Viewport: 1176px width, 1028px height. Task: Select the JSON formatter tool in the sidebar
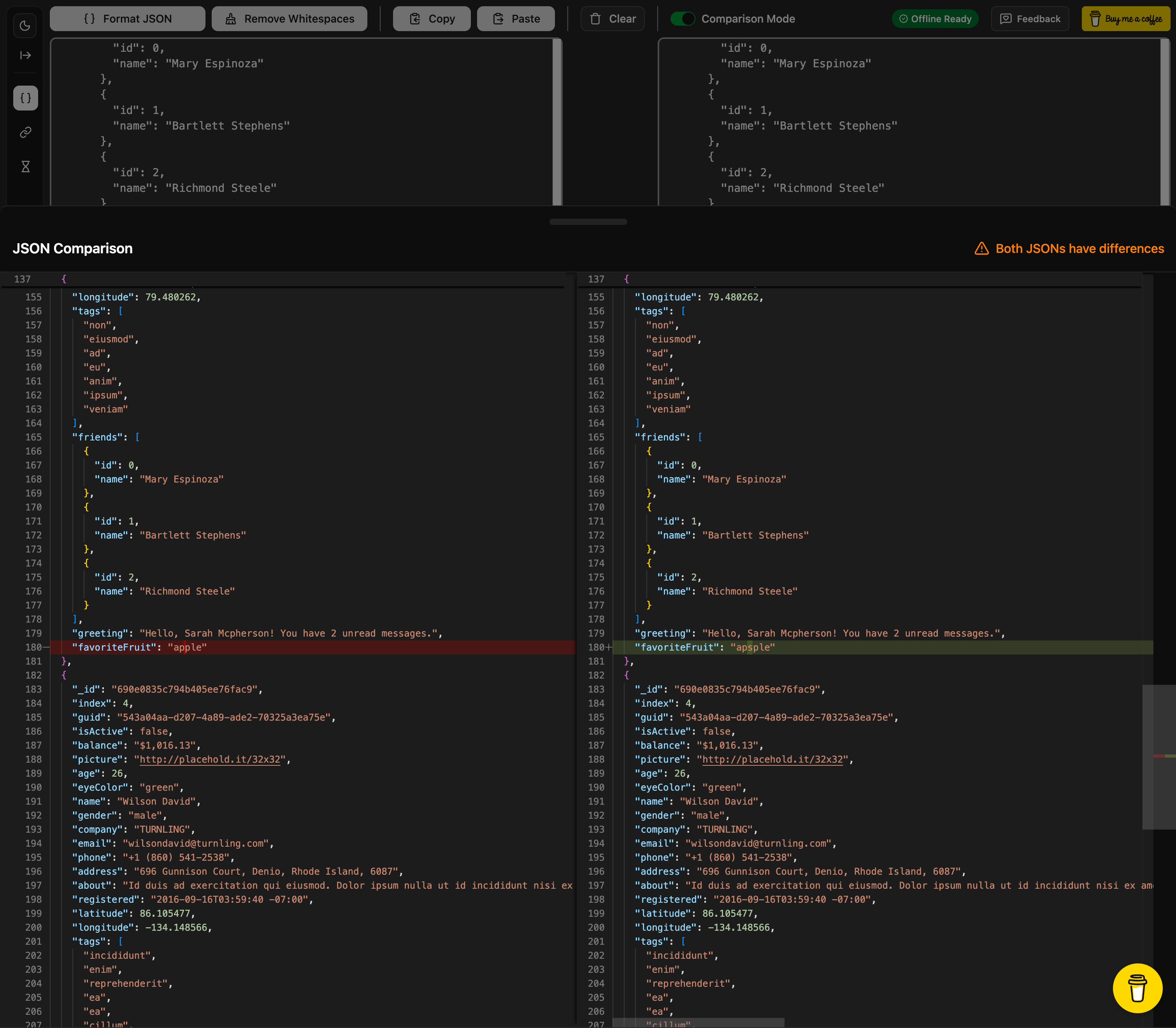click(25, 98)
